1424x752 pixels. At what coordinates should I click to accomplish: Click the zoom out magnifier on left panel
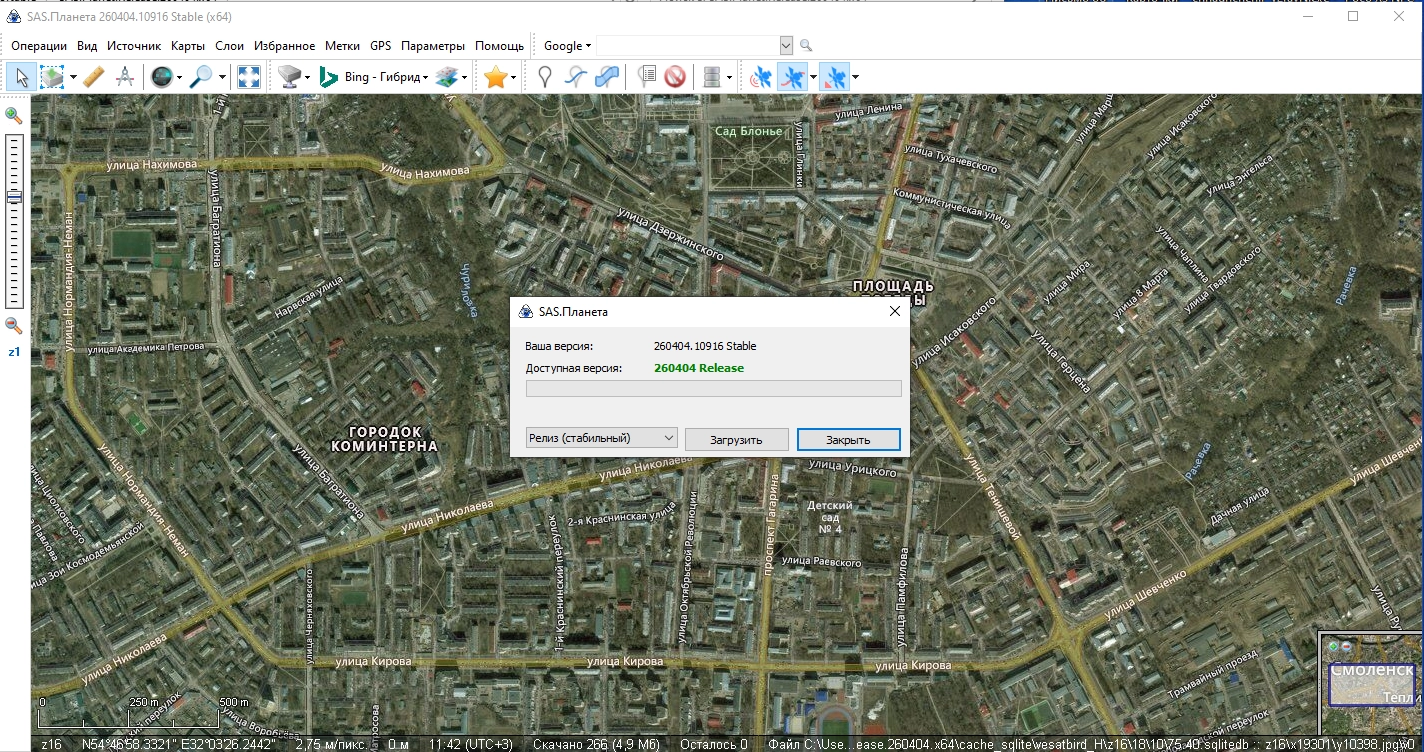pyautogui.click(x=14, y=325)
